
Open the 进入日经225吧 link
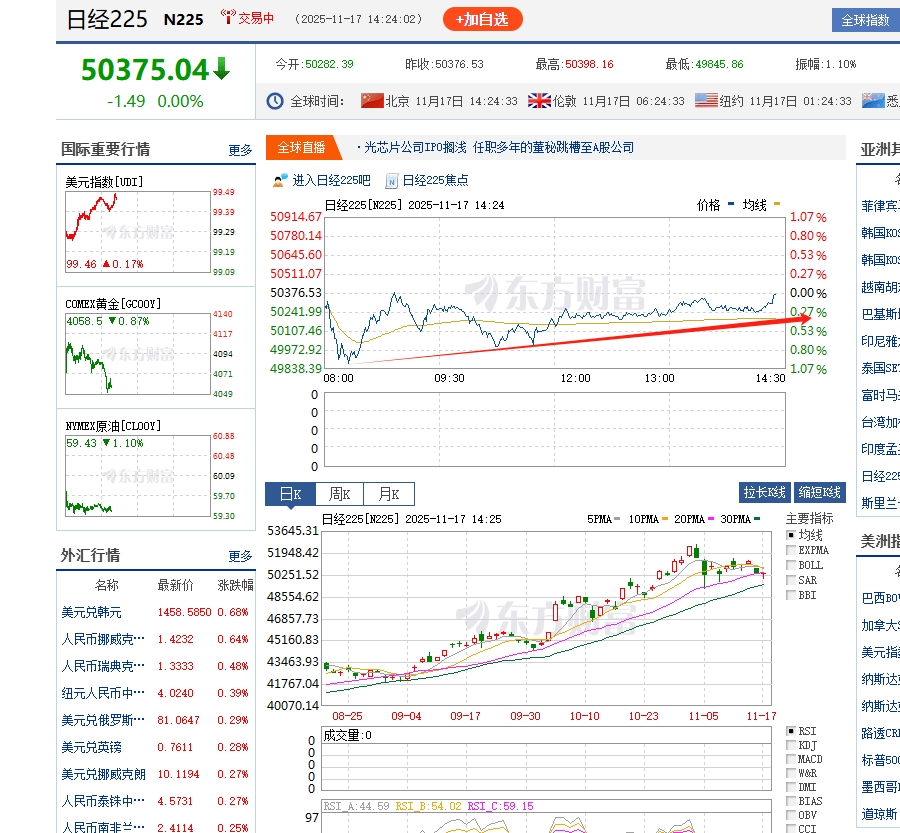[331, 180]
